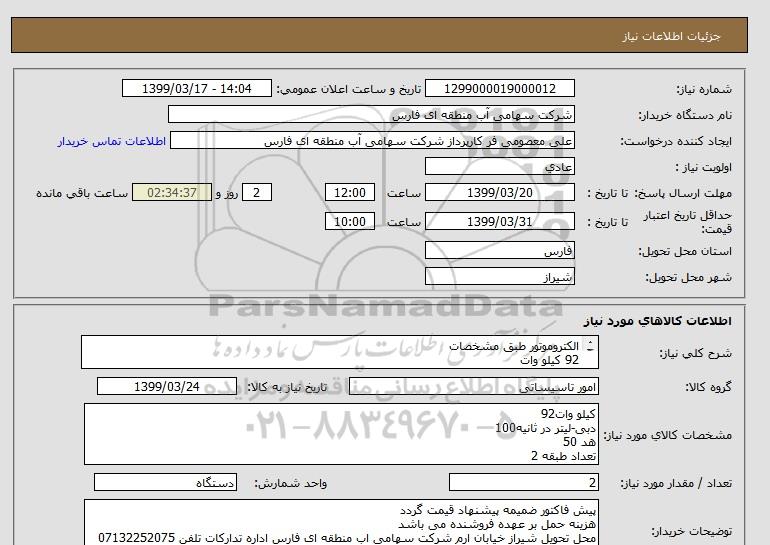Click delivery province field فارس
The height and width of the screenshot is (545, 770).
(x=499, y=250)
